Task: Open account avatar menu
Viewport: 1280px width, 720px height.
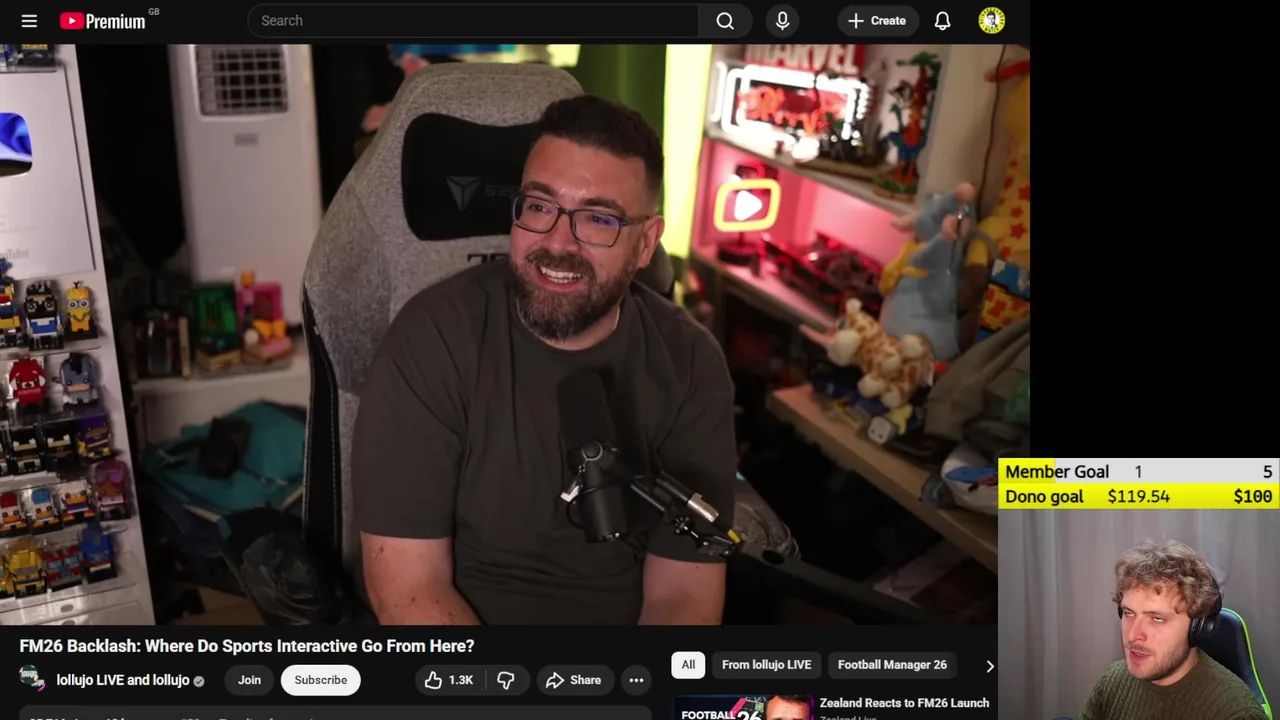Action: point(991,20)
